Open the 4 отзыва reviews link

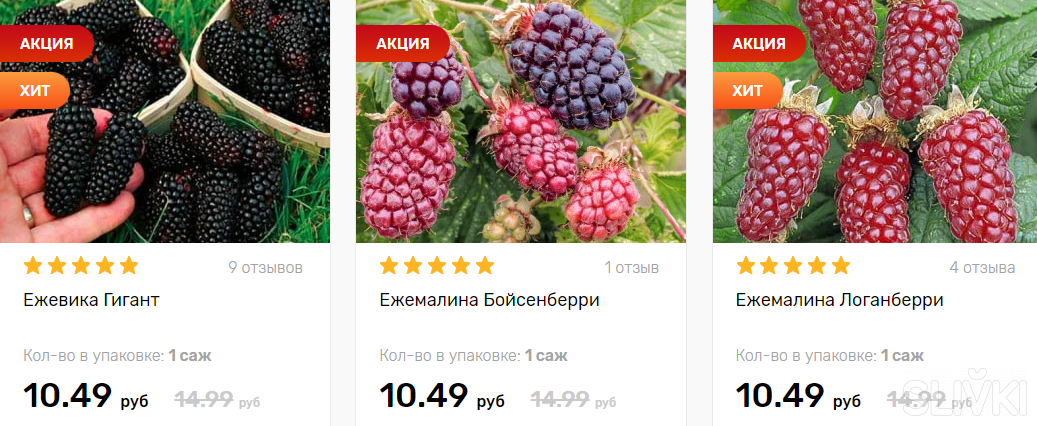[982, 268]
